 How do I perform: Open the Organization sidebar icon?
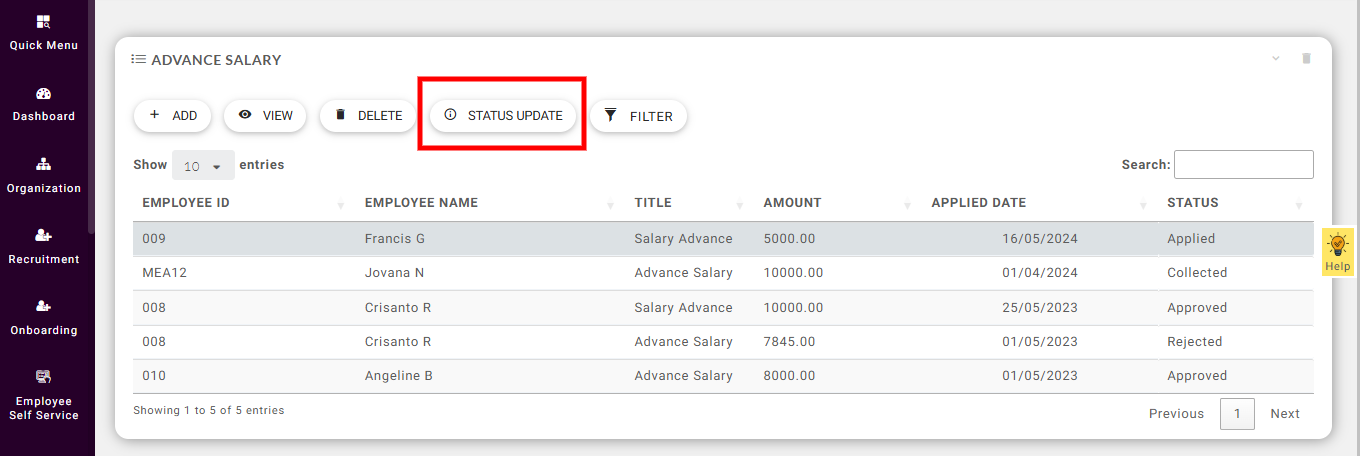pyautogui.click(x=43, y=165)
